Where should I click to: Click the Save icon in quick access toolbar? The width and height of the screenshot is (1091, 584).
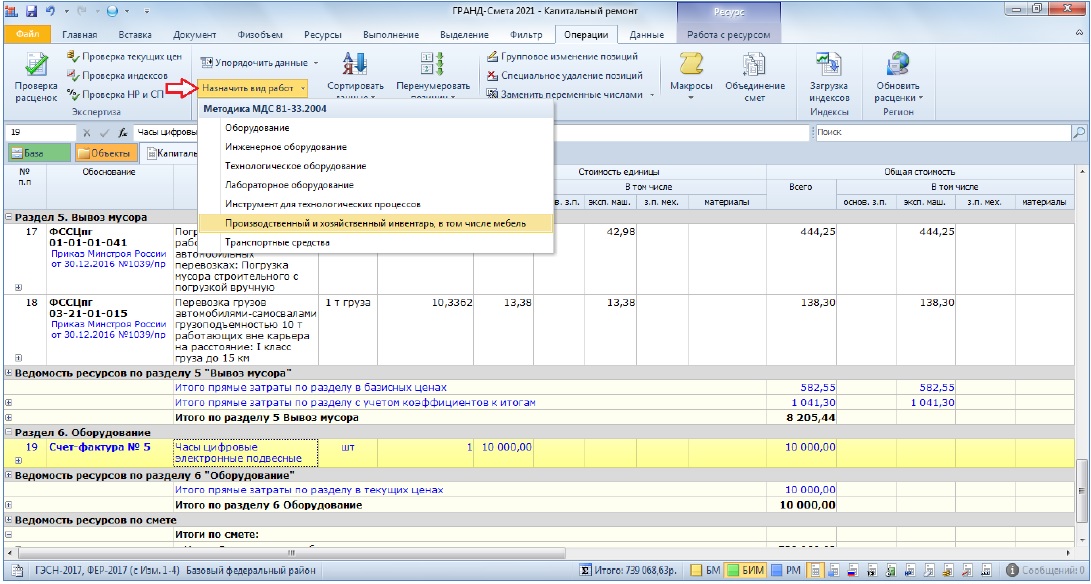[33, 12]
